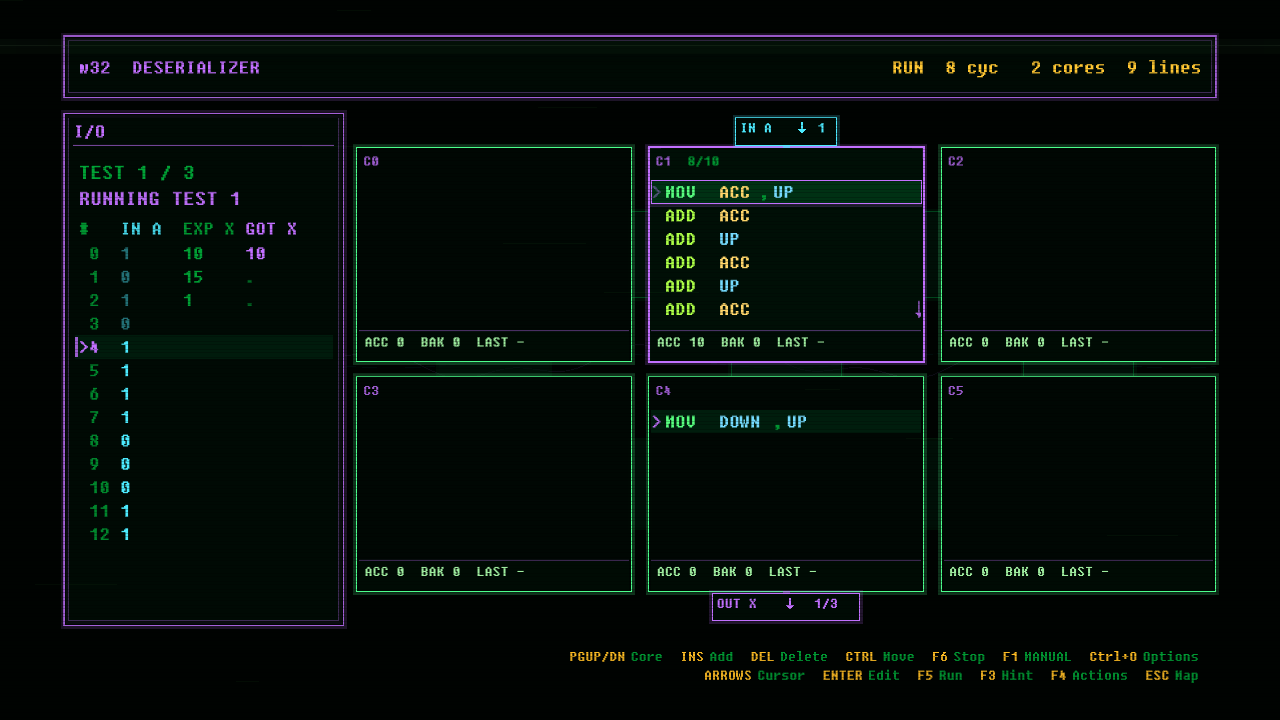This screenshot has height=720, width=1280.
Task: Click the current-row marker at I/O row 4
Action: (82, 347)
